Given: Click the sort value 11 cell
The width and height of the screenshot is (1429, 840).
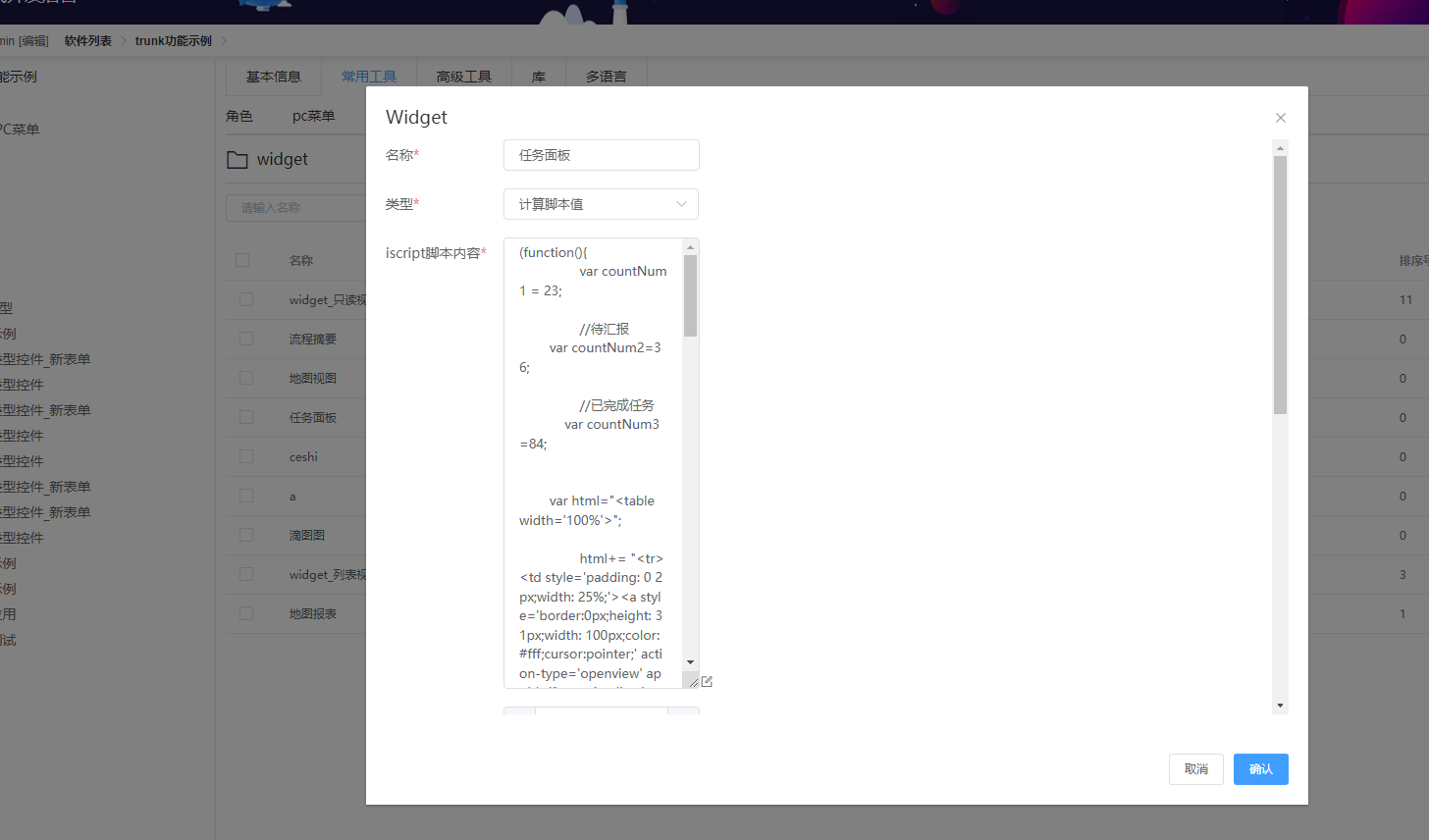Looking at the screenshot, I should 1406,299.
